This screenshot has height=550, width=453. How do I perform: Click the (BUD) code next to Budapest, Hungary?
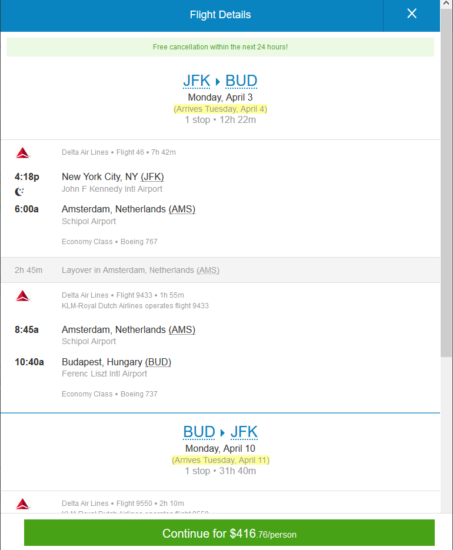click(158, 362)
